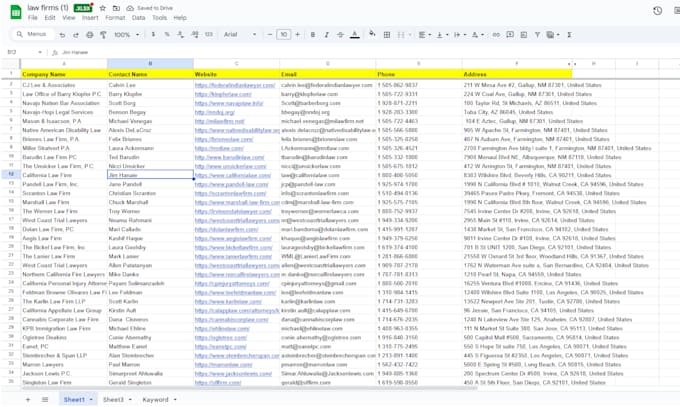Open the View menu
Screen dimensions: 680x407
(69, 18)
